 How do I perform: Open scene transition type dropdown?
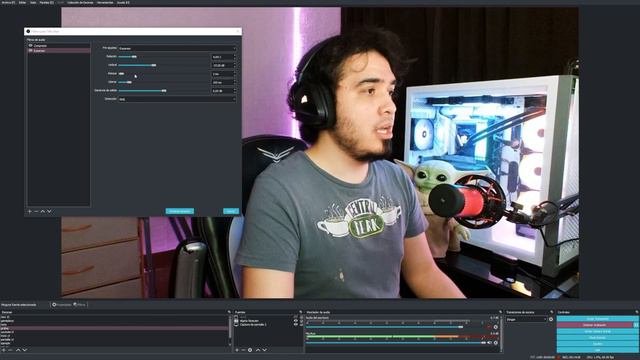point(526,319)
